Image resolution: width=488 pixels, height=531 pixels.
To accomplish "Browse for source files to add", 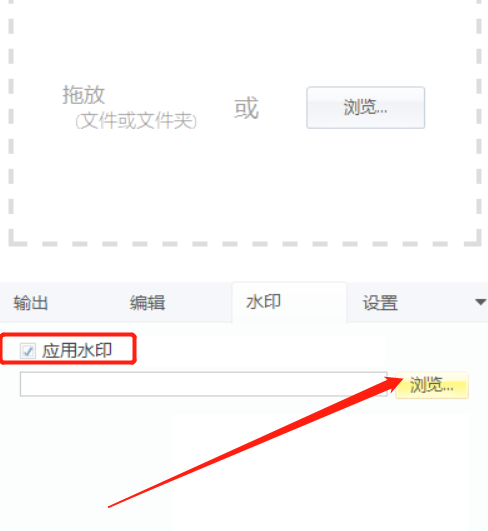I will coord(365,107).
